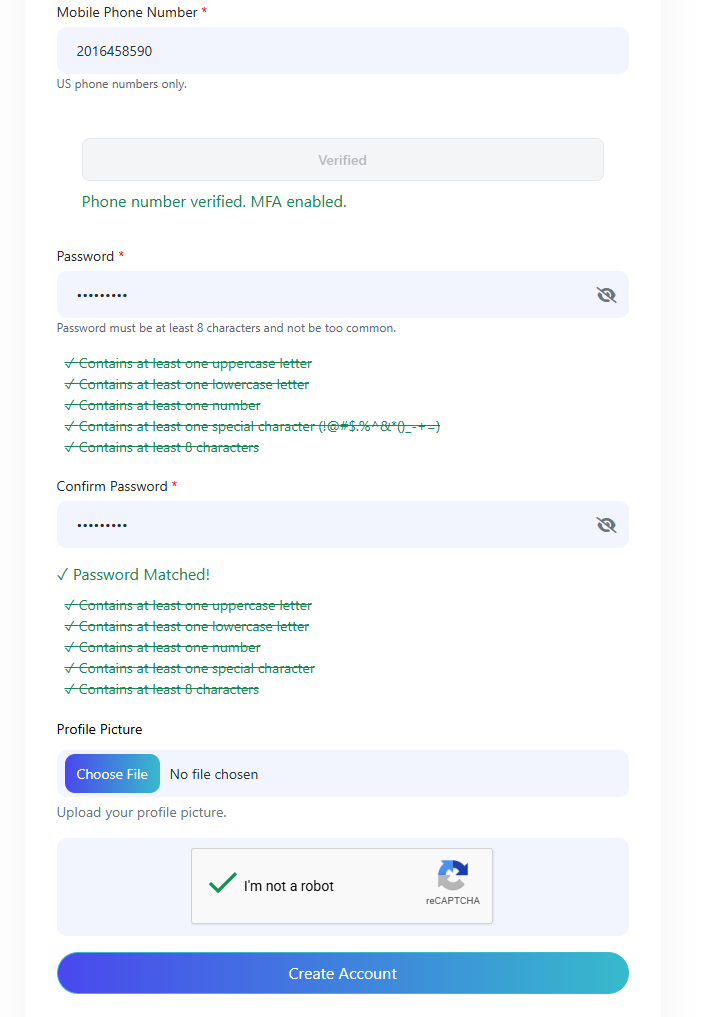Image resolution: width=706 pixels, height=1017 pixels.
Task: Click the reCAPTCHA text label
Action: (x=453, y=900)
